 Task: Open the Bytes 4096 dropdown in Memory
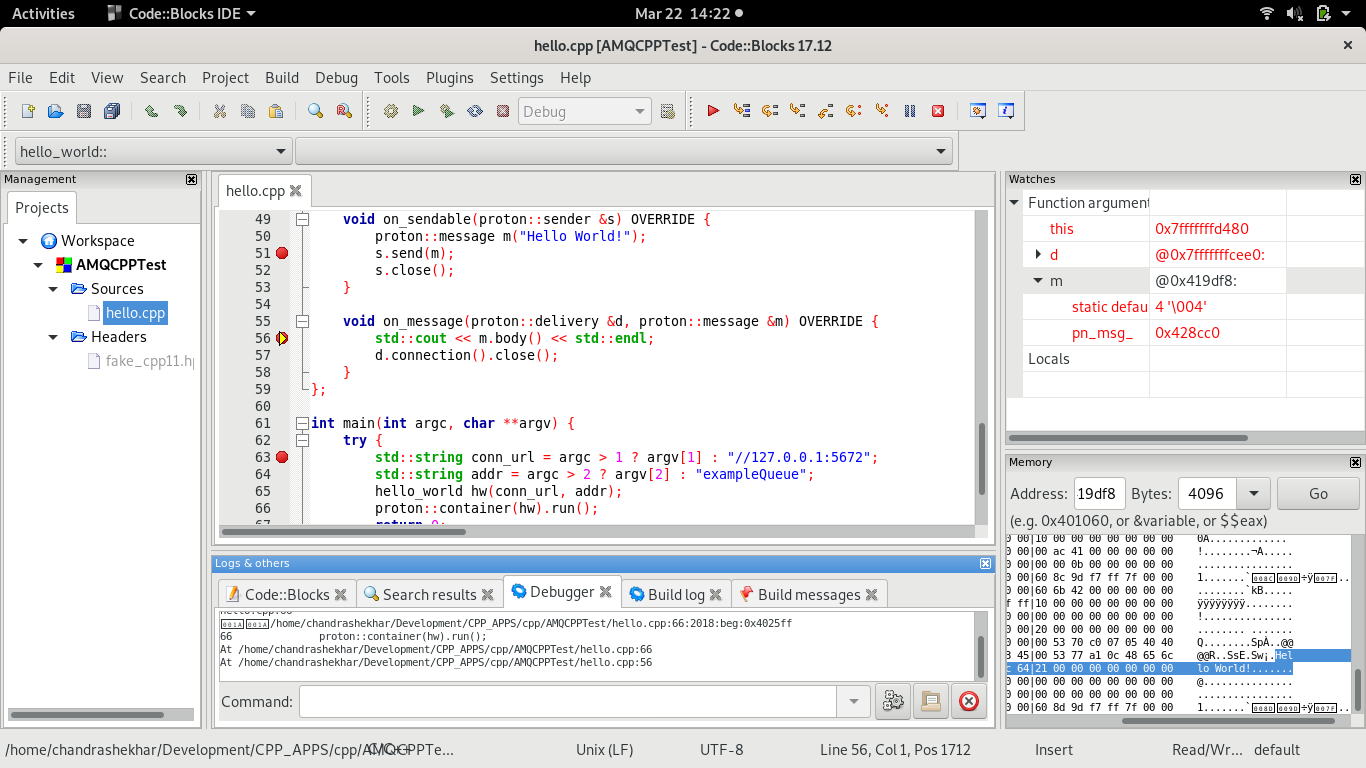pos(1253,493)
